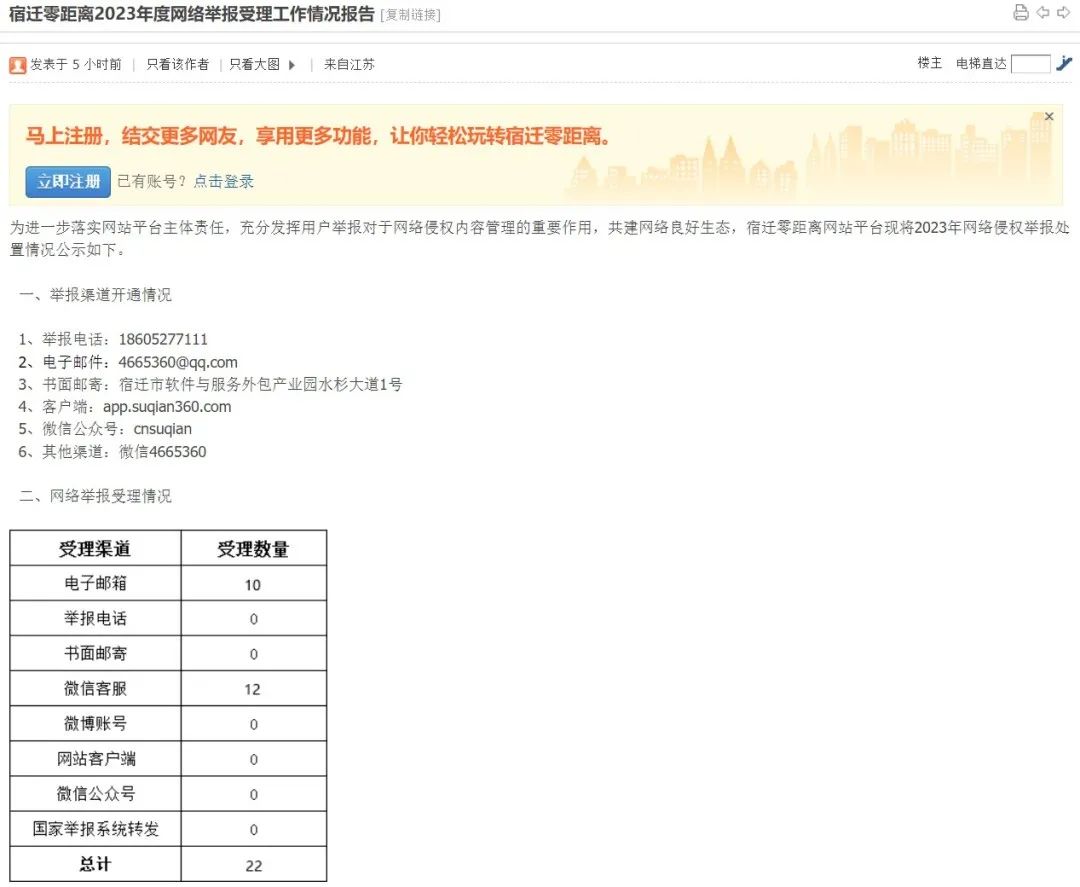Click the print icon at top right

pos(1020,13)
